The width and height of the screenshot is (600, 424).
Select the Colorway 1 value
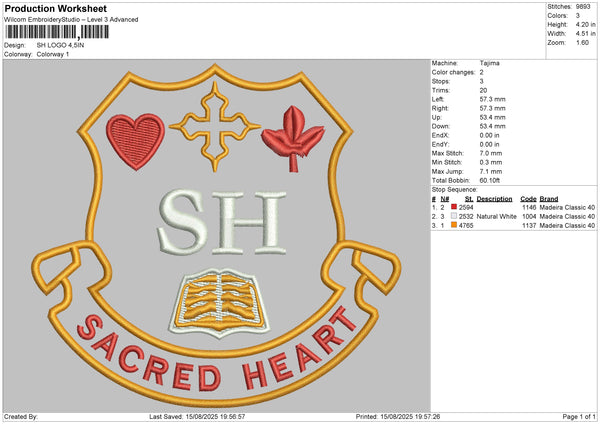pos(53,54)
